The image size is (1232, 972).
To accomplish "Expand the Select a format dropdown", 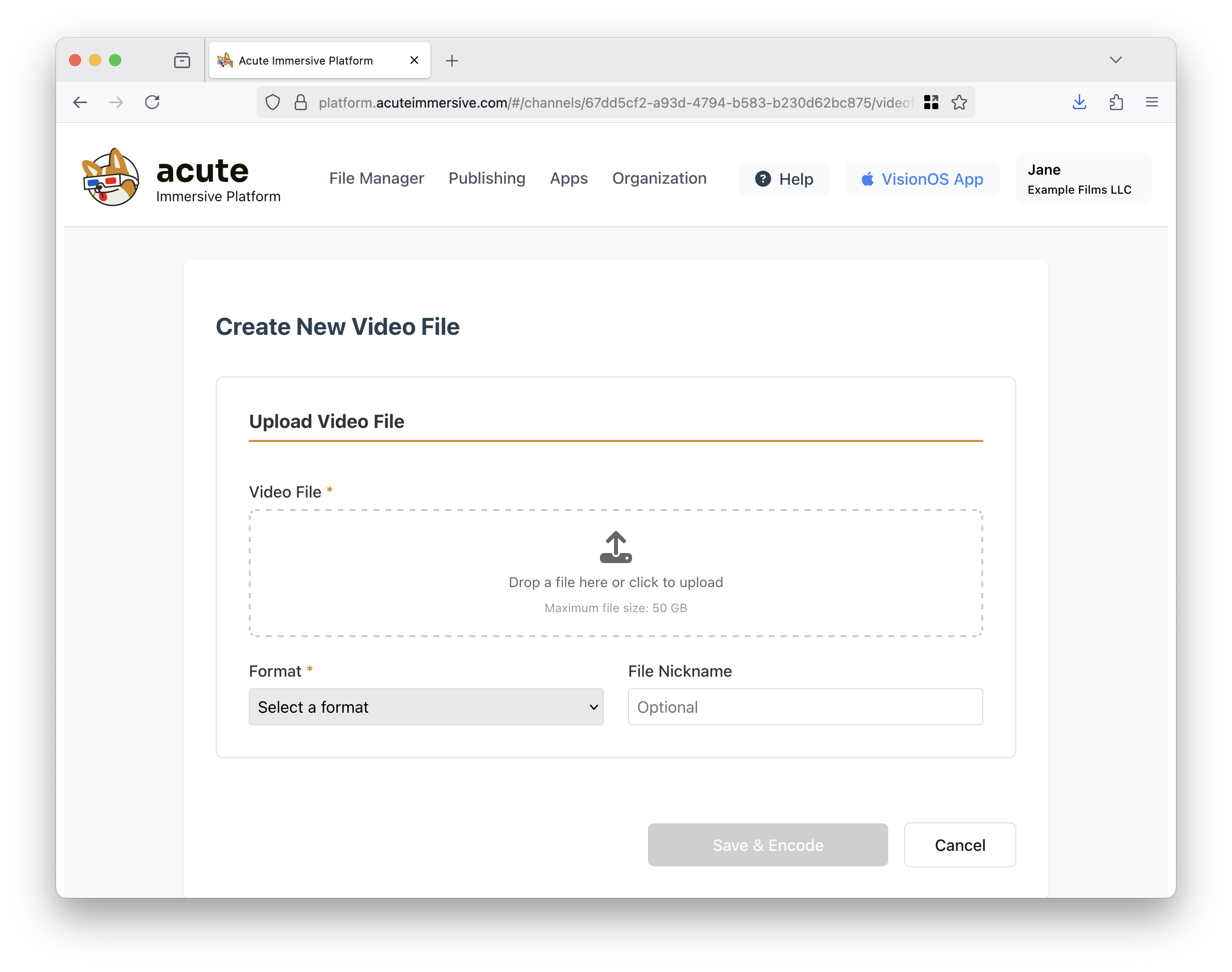I will (x=426, y=707).
